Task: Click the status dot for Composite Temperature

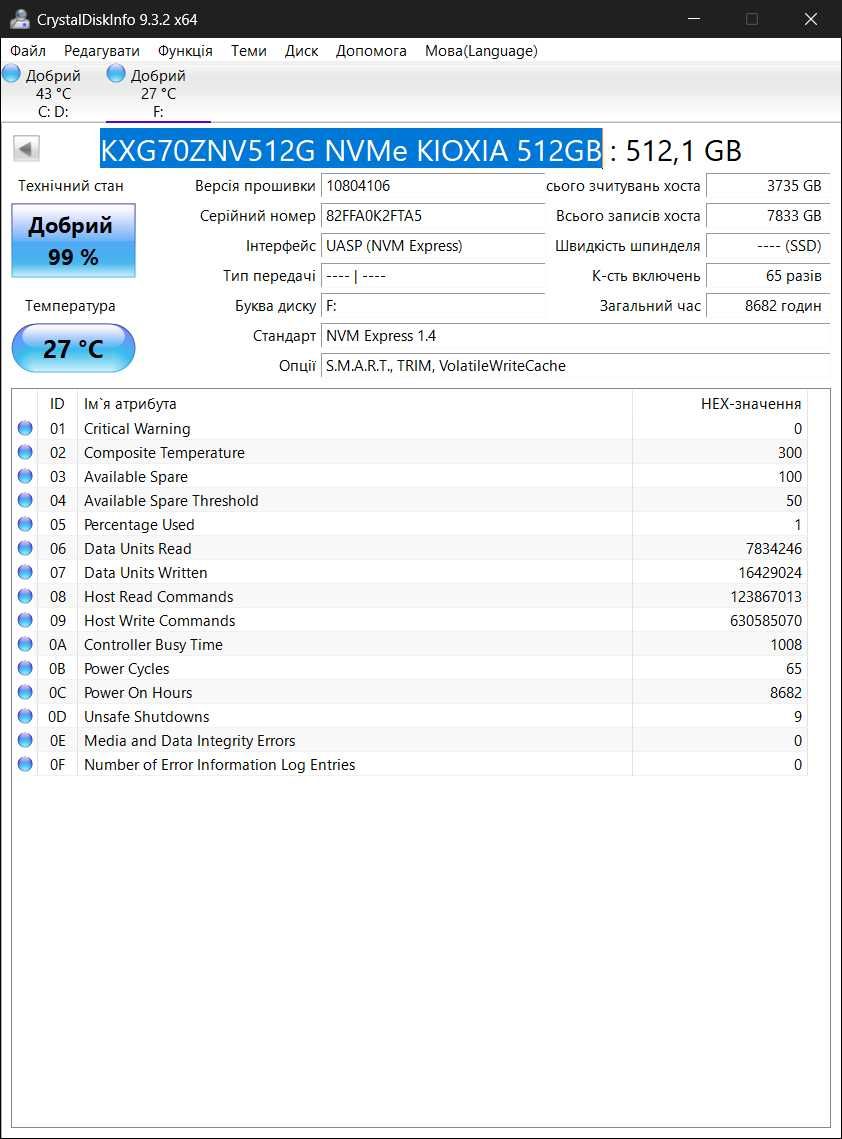Action: point(25,452)
